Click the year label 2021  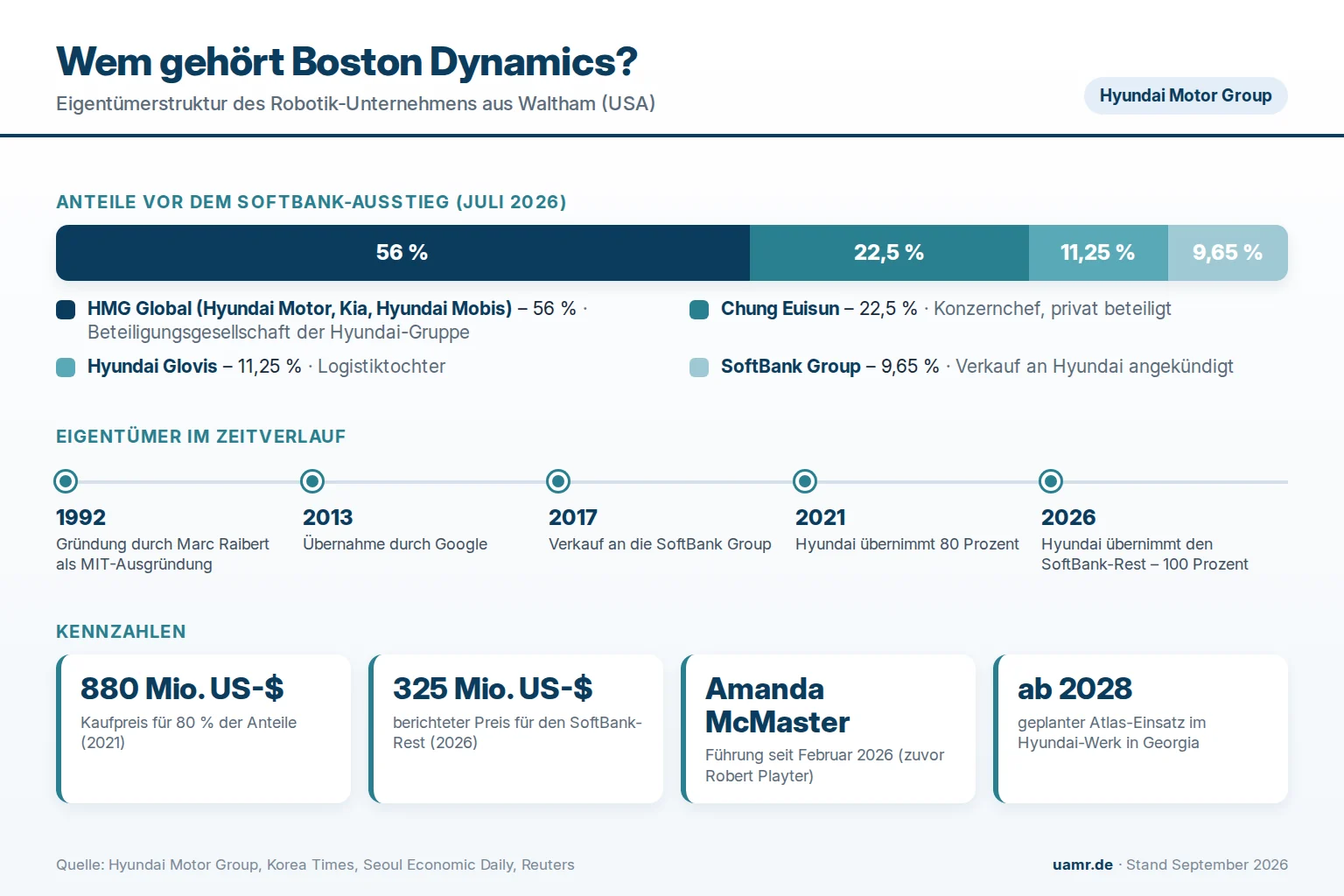(821, 517)
